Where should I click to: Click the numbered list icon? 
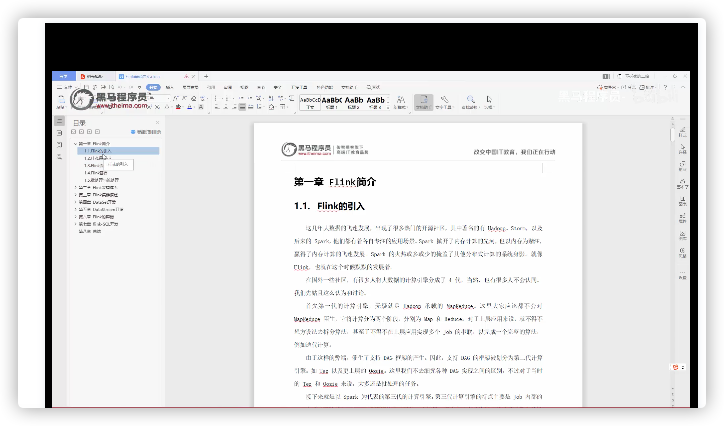(x=228, y=98)
